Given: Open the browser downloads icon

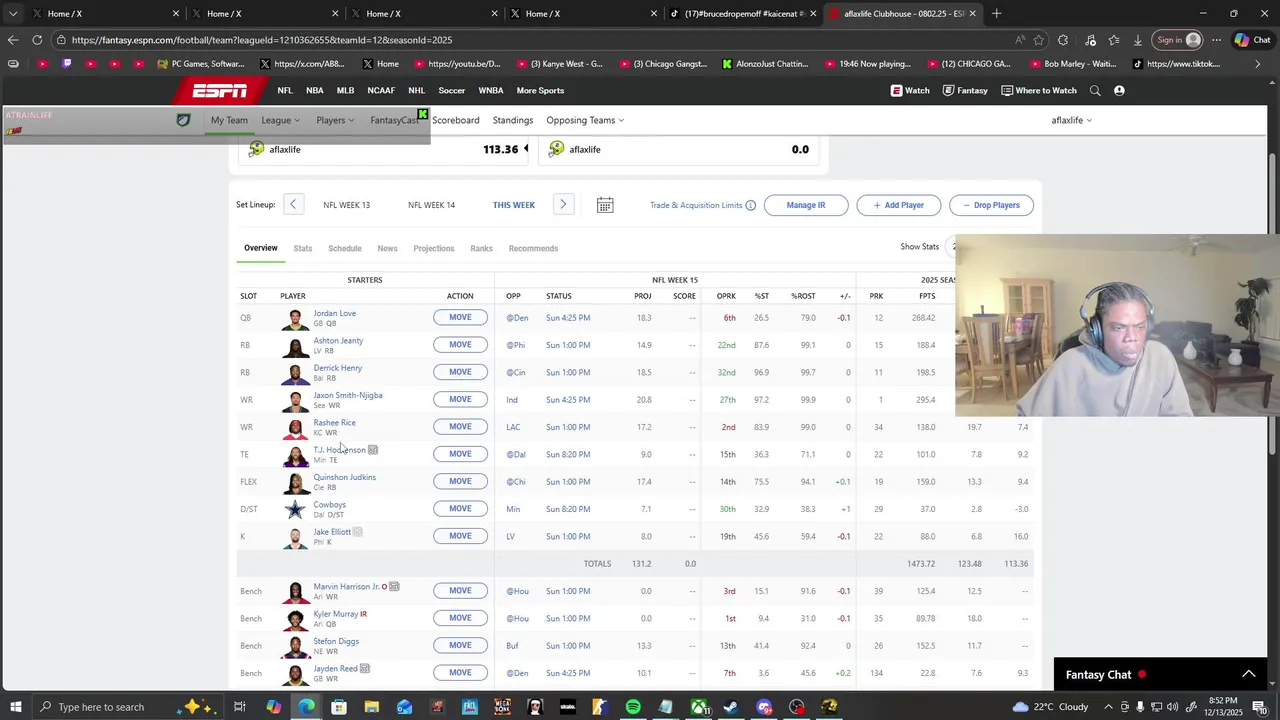Looking at the screenshot, I should [1138, 40].
